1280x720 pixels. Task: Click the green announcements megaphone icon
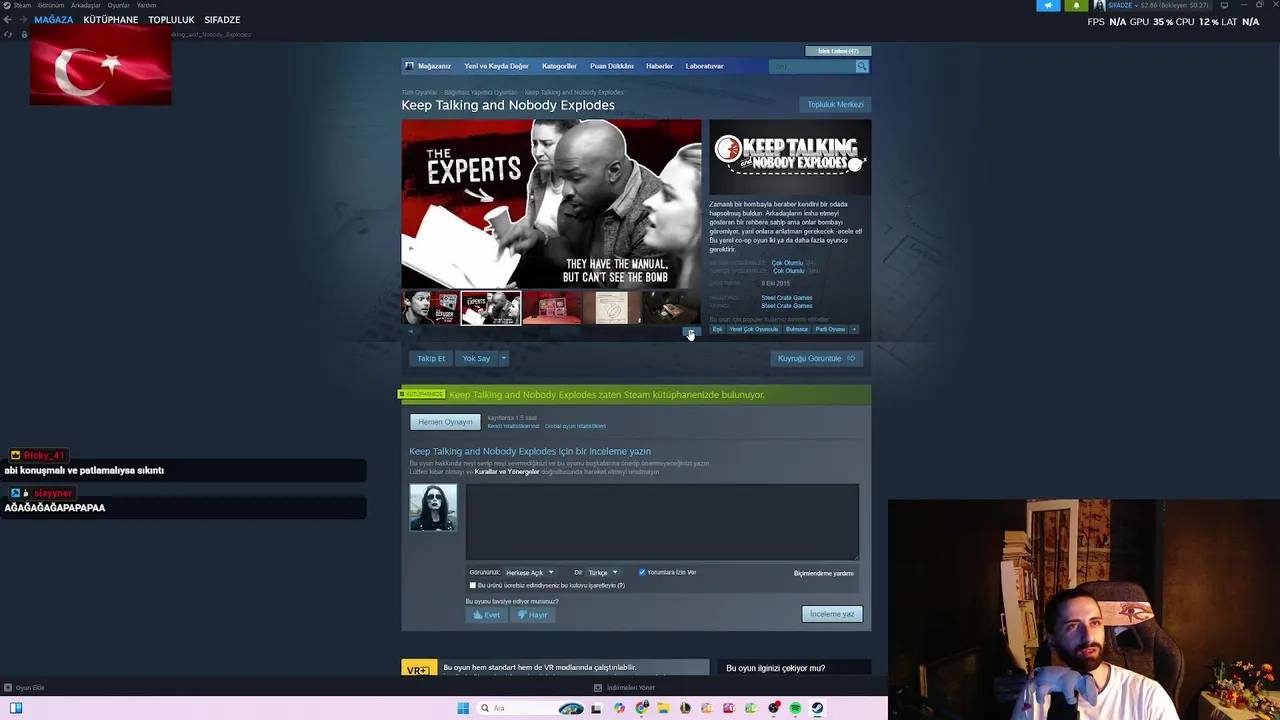click(1048, 5)
